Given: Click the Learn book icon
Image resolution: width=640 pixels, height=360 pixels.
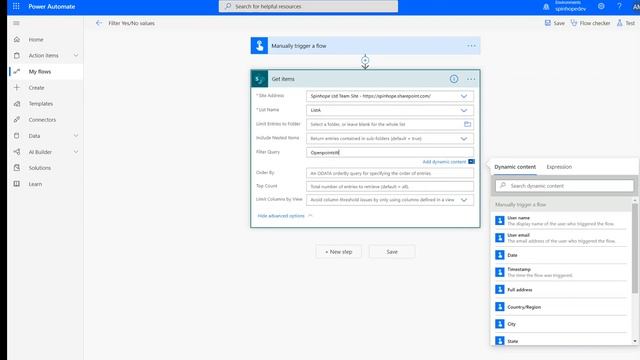Looking at the screenshot, I should coord(17,184).
